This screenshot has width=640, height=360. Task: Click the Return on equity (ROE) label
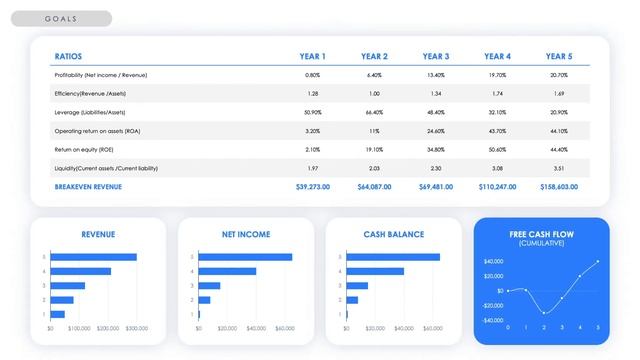tap(84, 149)
